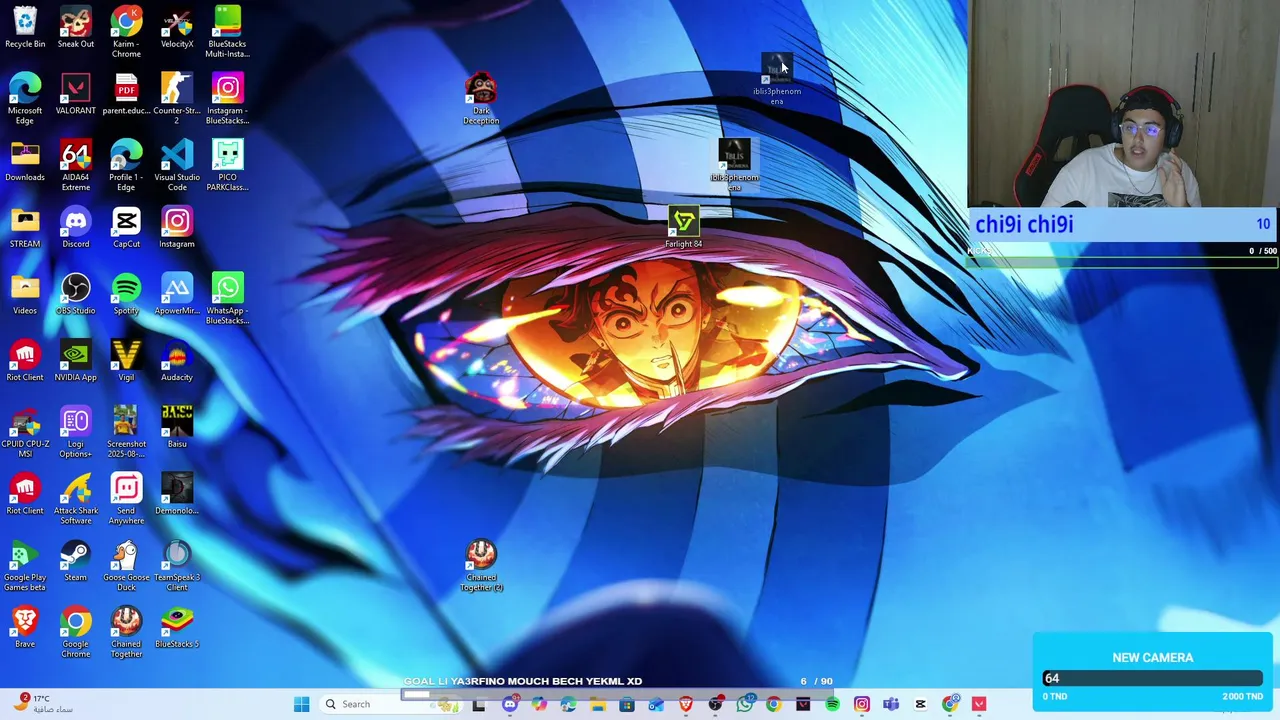Select the NVIDIA App icon
This screenshot has width=1280, height=720.
(76, 361)
